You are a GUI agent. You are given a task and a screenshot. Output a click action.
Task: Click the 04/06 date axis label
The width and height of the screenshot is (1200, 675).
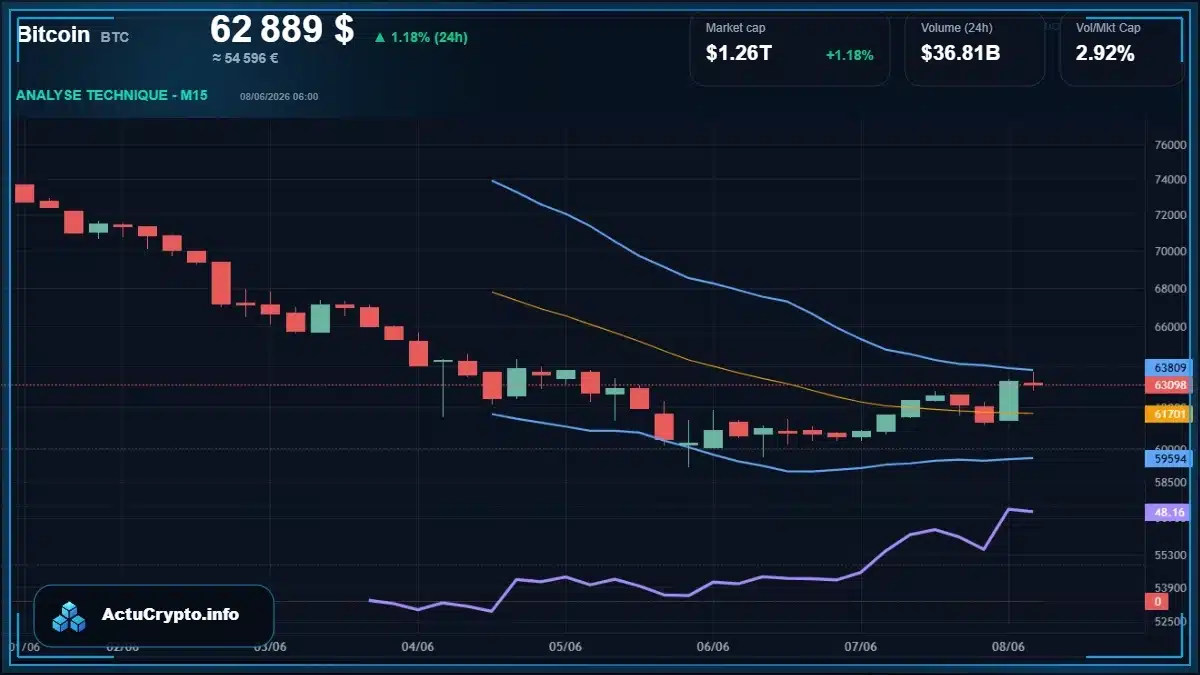pyautogui.click(x=417, y=647)
